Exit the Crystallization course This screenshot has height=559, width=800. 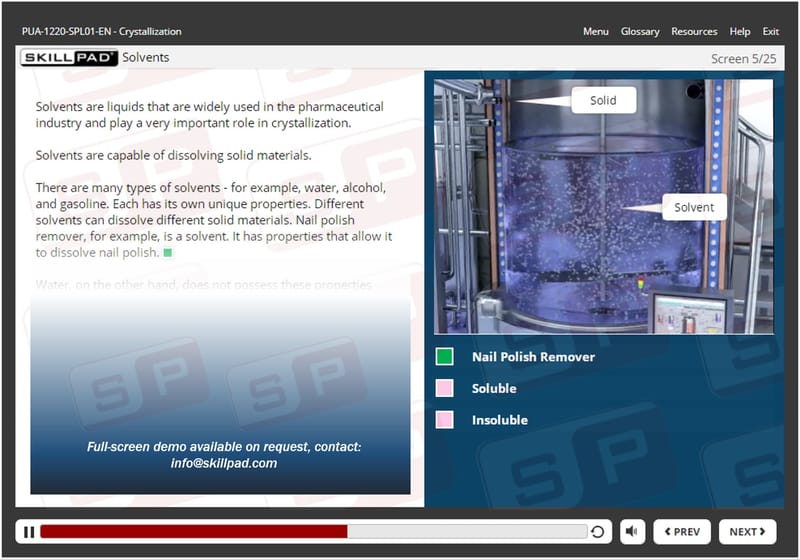click(770, 31)
